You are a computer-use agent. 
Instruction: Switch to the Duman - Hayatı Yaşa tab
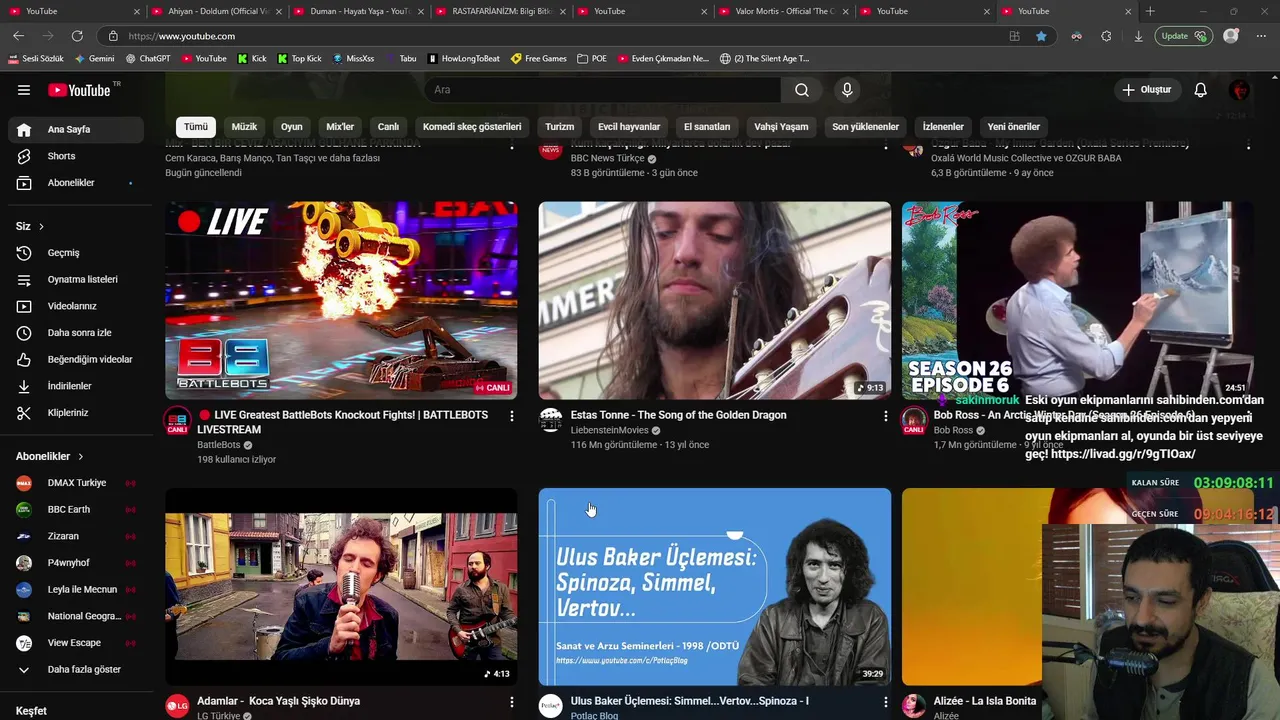pos(360,11)
